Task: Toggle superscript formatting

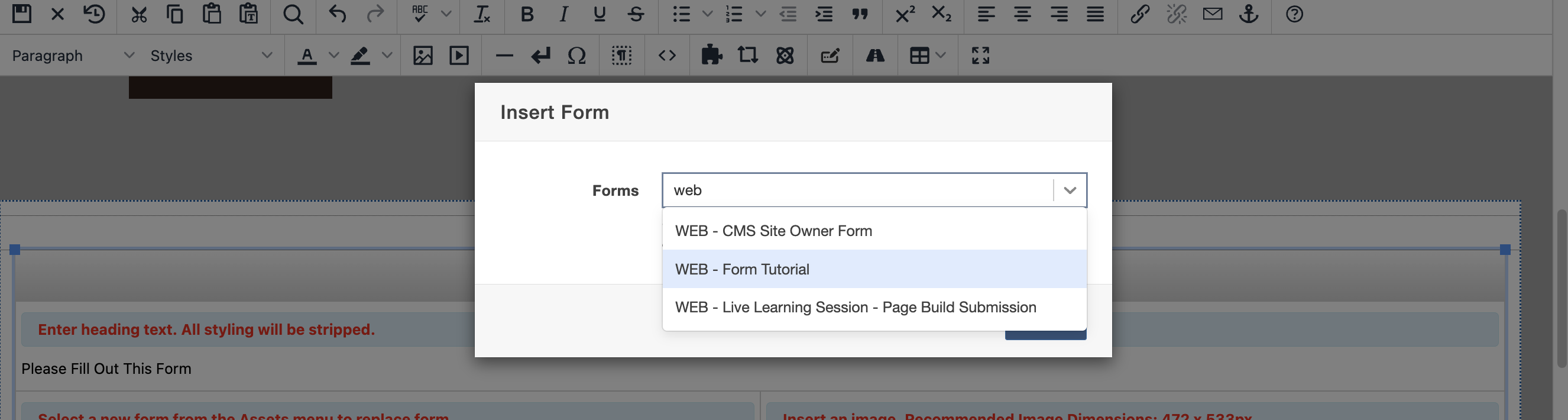Action: [905, 14]
